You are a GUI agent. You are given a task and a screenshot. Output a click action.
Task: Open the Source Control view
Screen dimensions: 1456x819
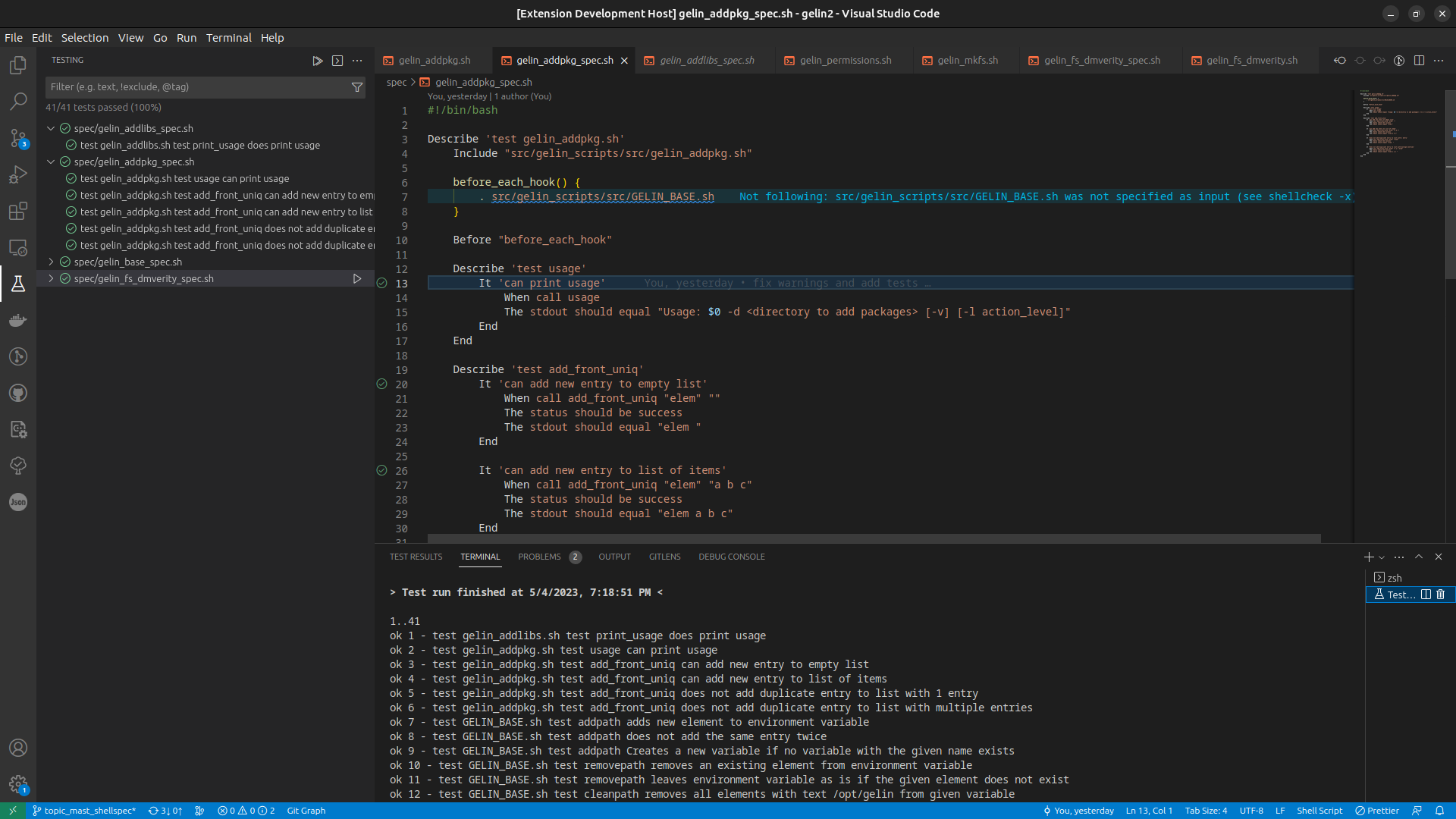click(18, 138)
